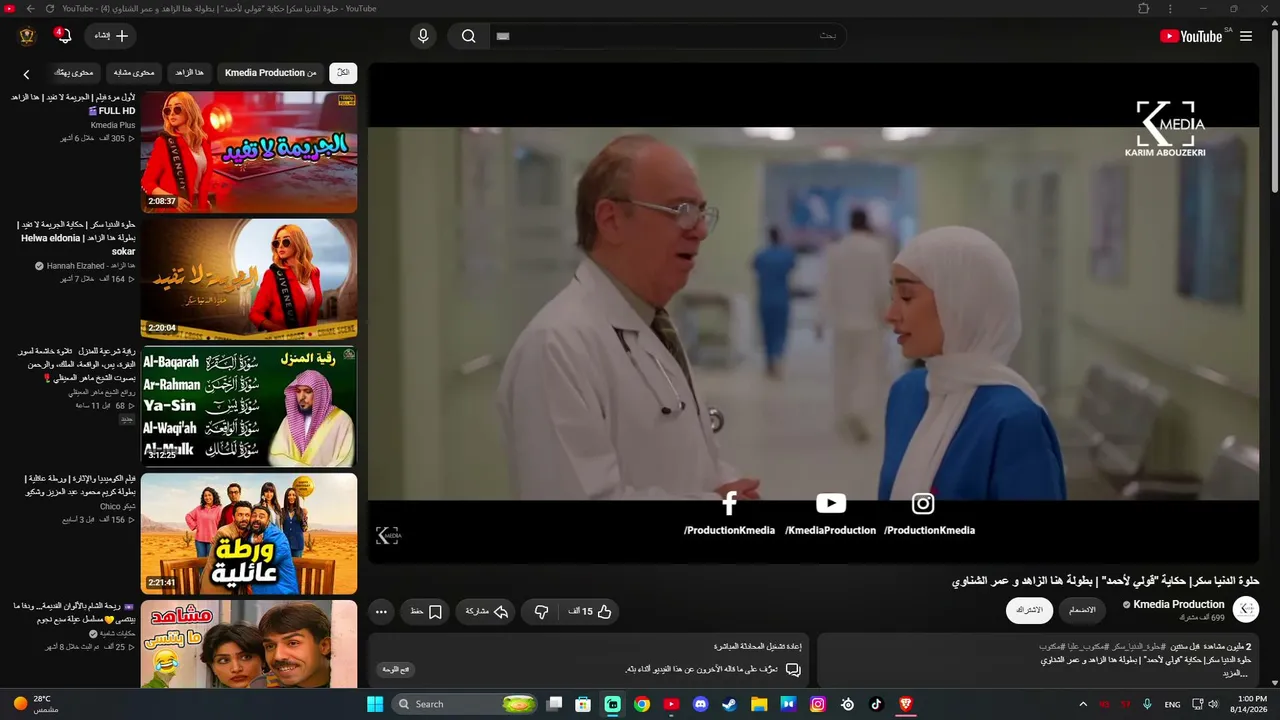
Task: Open the Kmedia Production channel avatar
Action: (x=1246, y=610)
